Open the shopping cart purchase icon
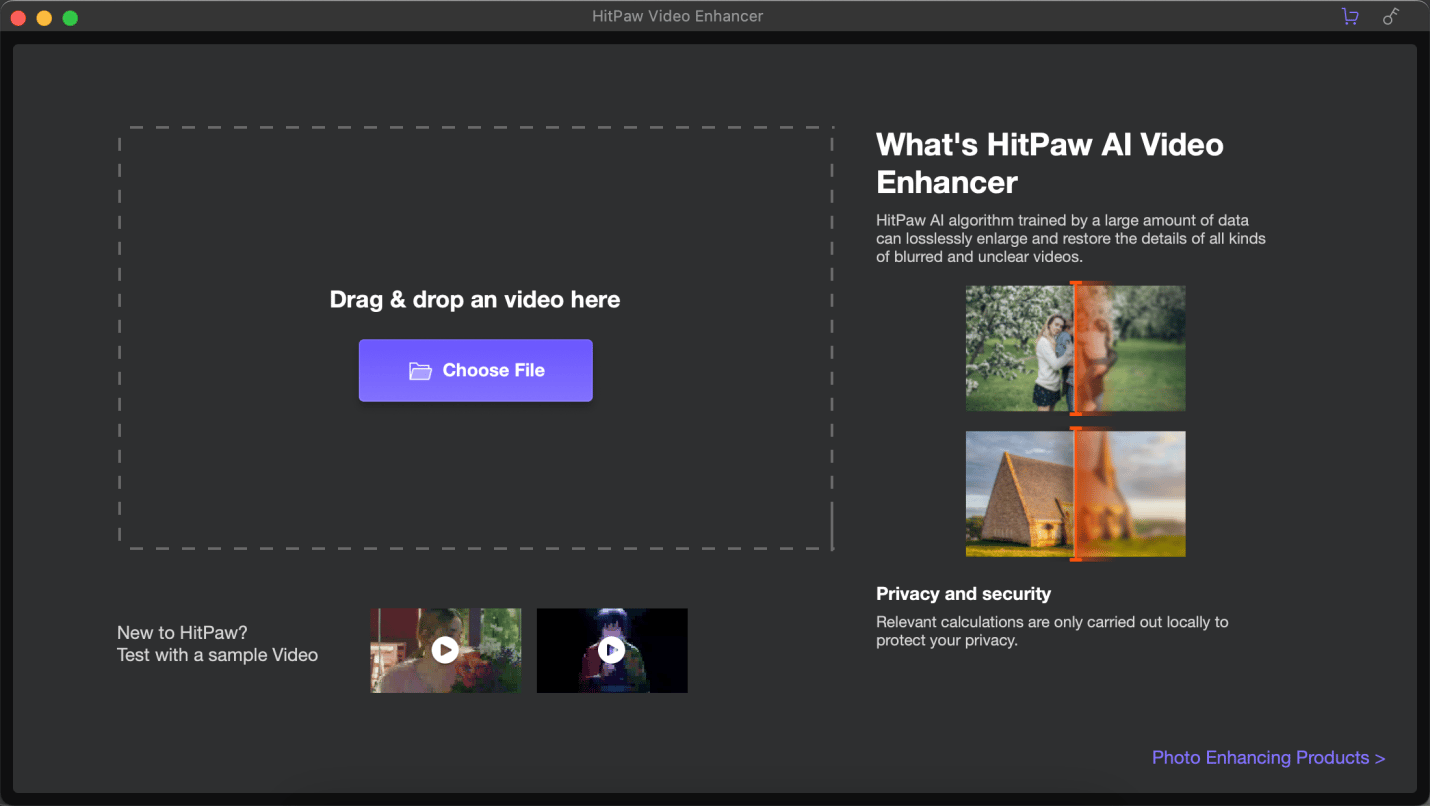Image resolution: width=1430 pixels, height=806 pixels. coord(1350,17)
